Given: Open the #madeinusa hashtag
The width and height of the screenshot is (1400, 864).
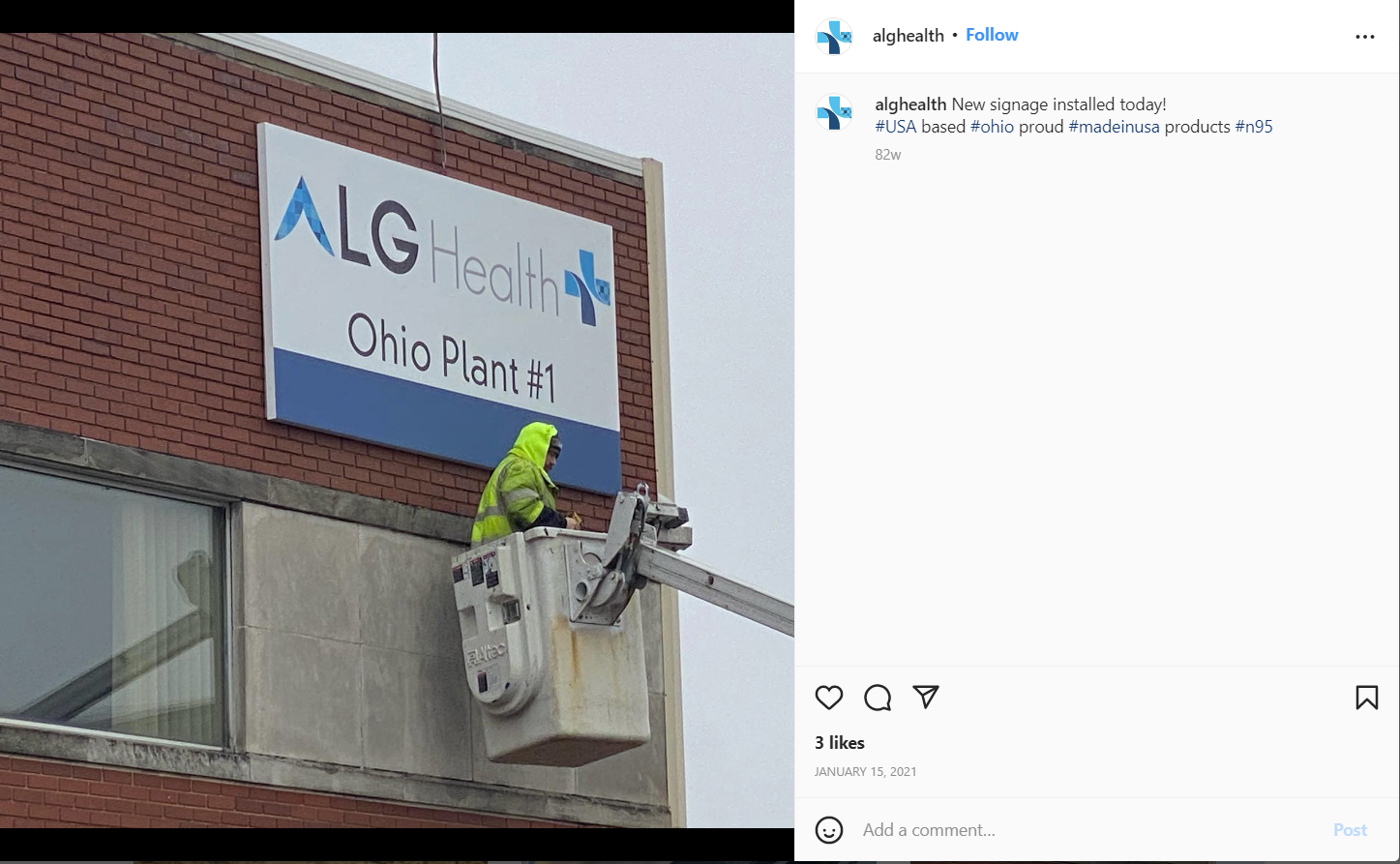Looking at the screenshot, I should coord(1114,127).
